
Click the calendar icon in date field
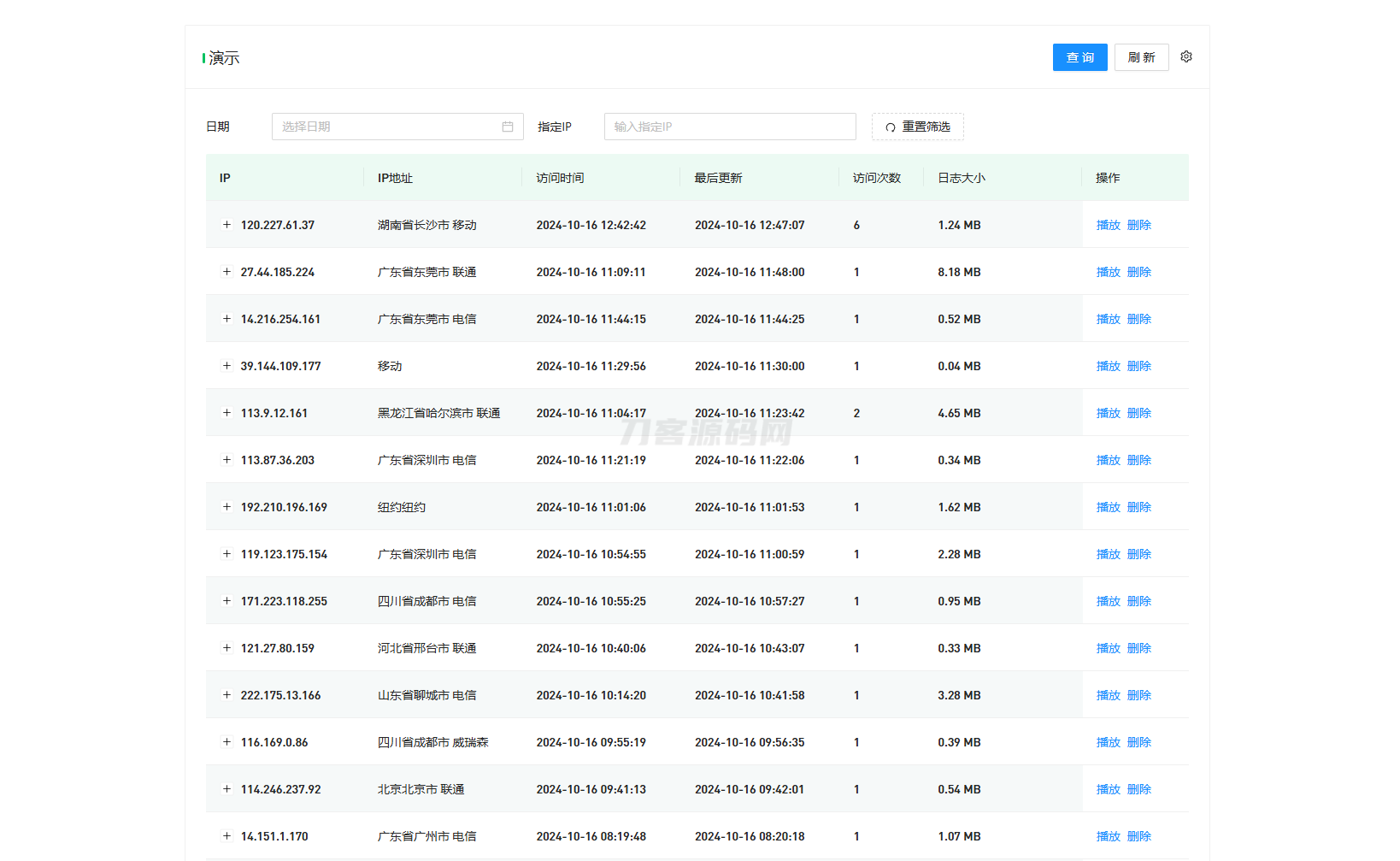[508, 127]
